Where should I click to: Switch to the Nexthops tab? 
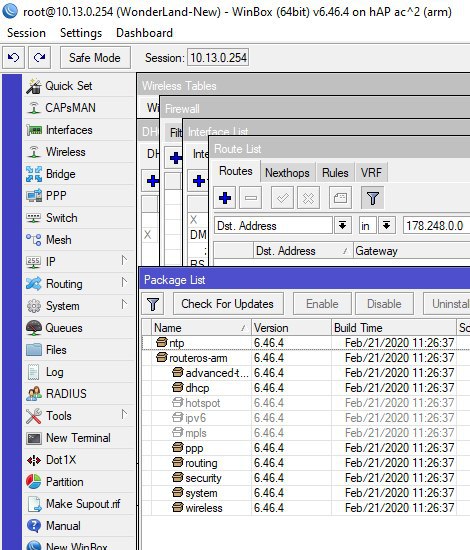[x=287, y=173]
